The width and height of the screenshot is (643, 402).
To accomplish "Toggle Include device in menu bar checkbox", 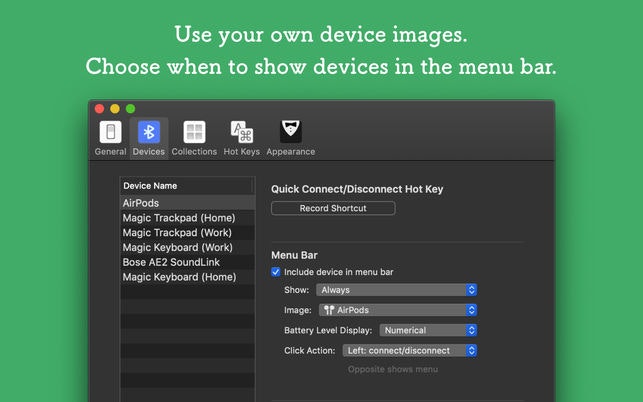I will tap(276, 272).
